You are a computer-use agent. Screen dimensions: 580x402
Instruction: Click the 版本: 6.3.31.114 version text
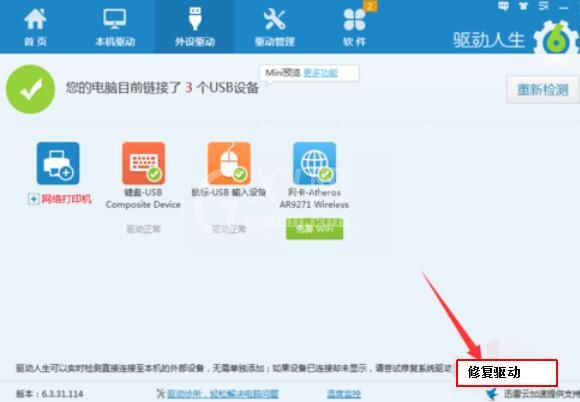pyautogui.click(x=50, y=394)
